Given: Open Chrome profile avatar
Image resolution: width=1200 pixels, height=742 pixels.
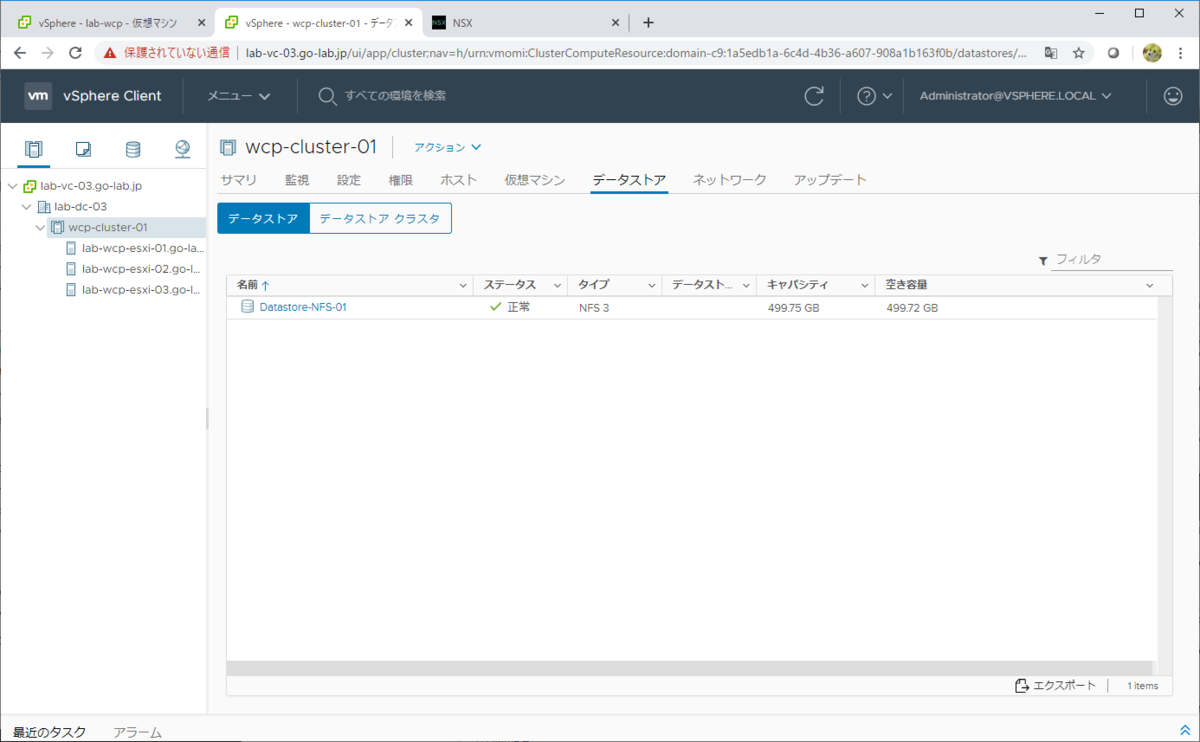Looking at the screenshot, I should click(x=1151, y=53).
